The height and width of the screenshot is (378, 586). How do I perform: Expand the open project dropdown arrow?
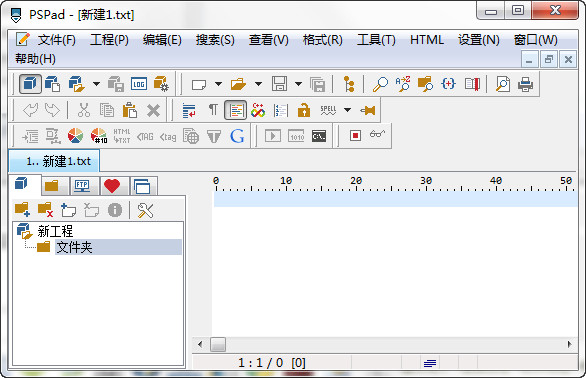coord(96,84)
